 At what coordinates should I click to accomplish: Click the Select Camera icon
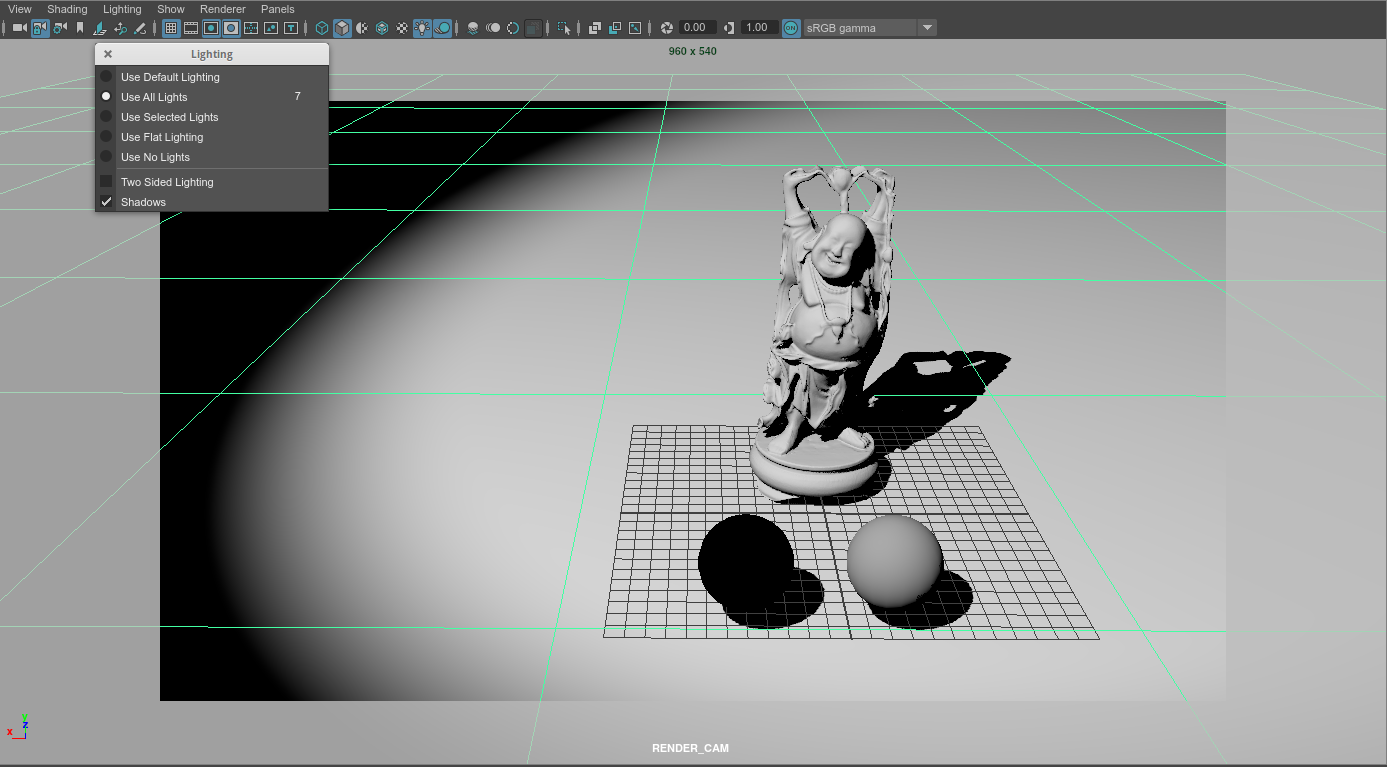19,28
